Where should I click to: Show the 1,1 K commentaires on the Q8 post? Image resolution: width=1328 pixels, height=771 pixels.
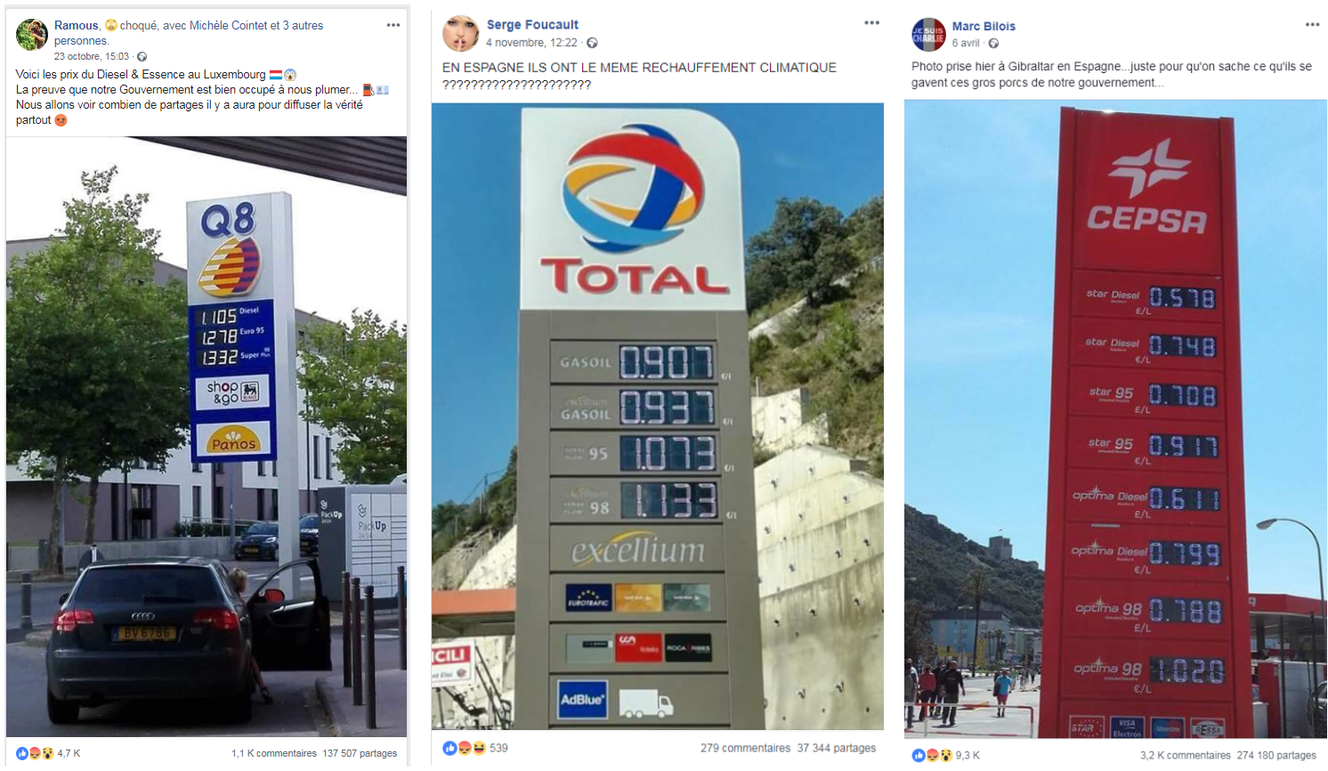tap(274, 754)
